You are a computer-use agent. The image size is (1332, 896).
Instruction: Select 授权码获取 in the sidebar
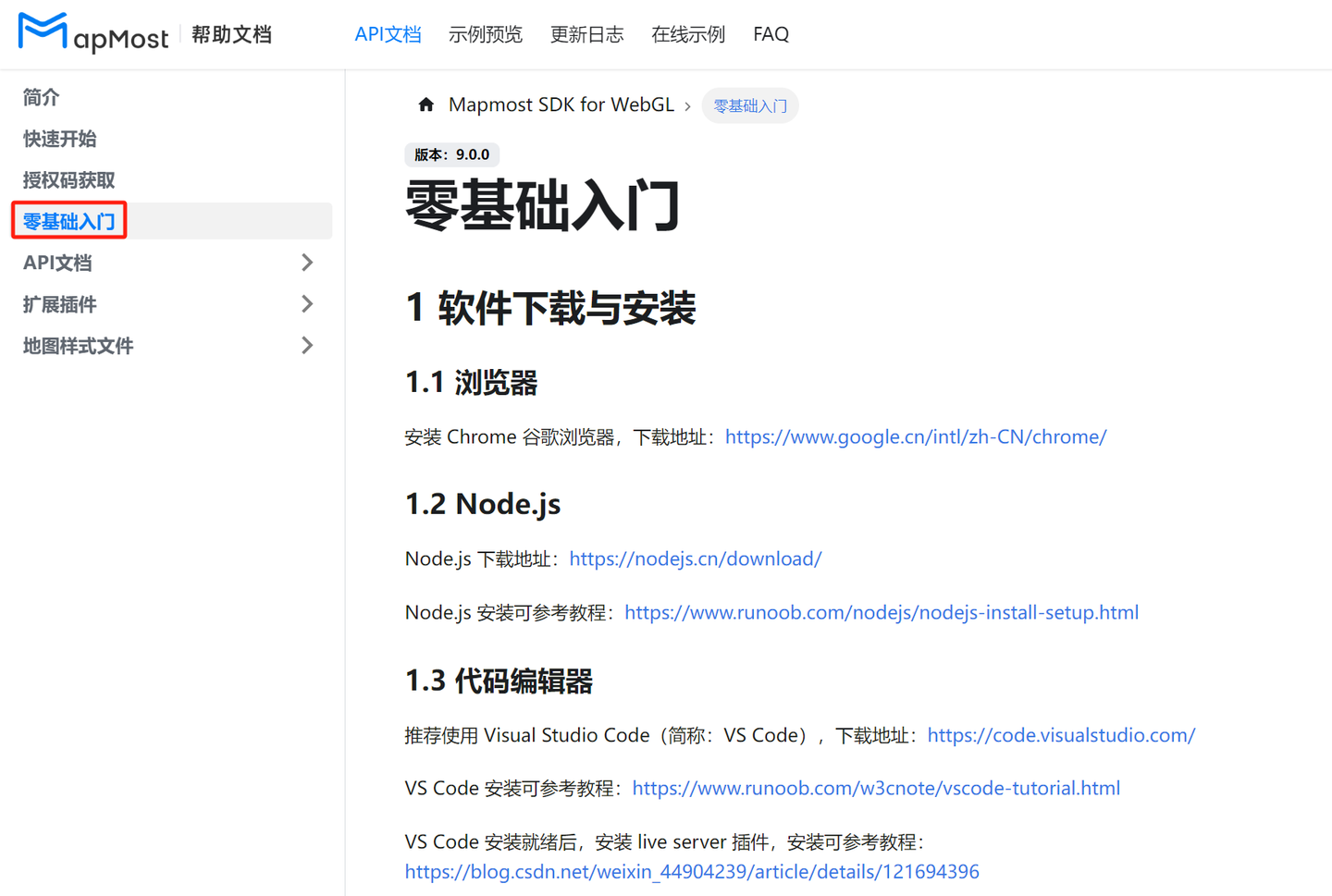pyautogui.click(x=68, y=179)
